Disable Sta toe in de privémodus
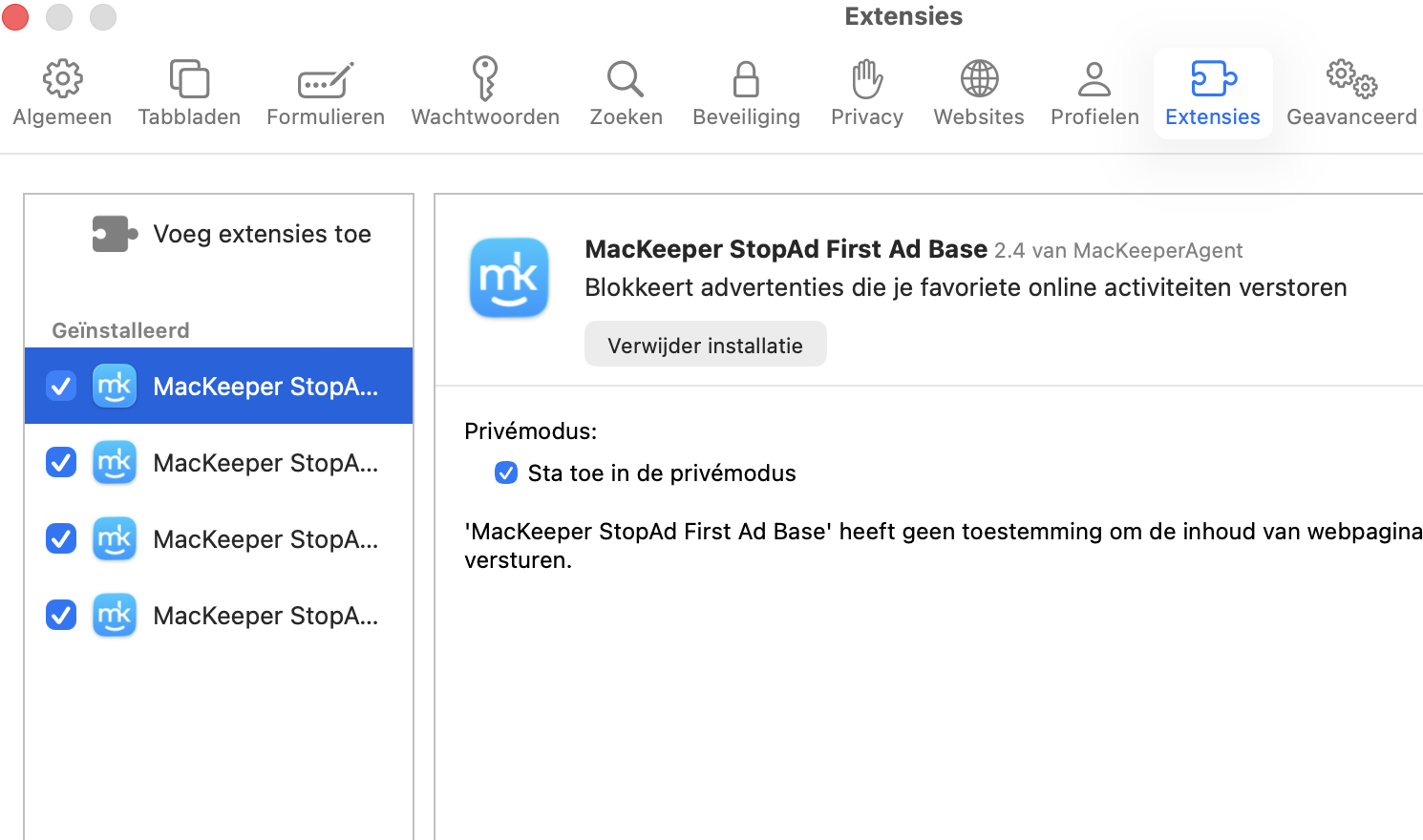1423x840 pixels. click(x=506, y=472)
